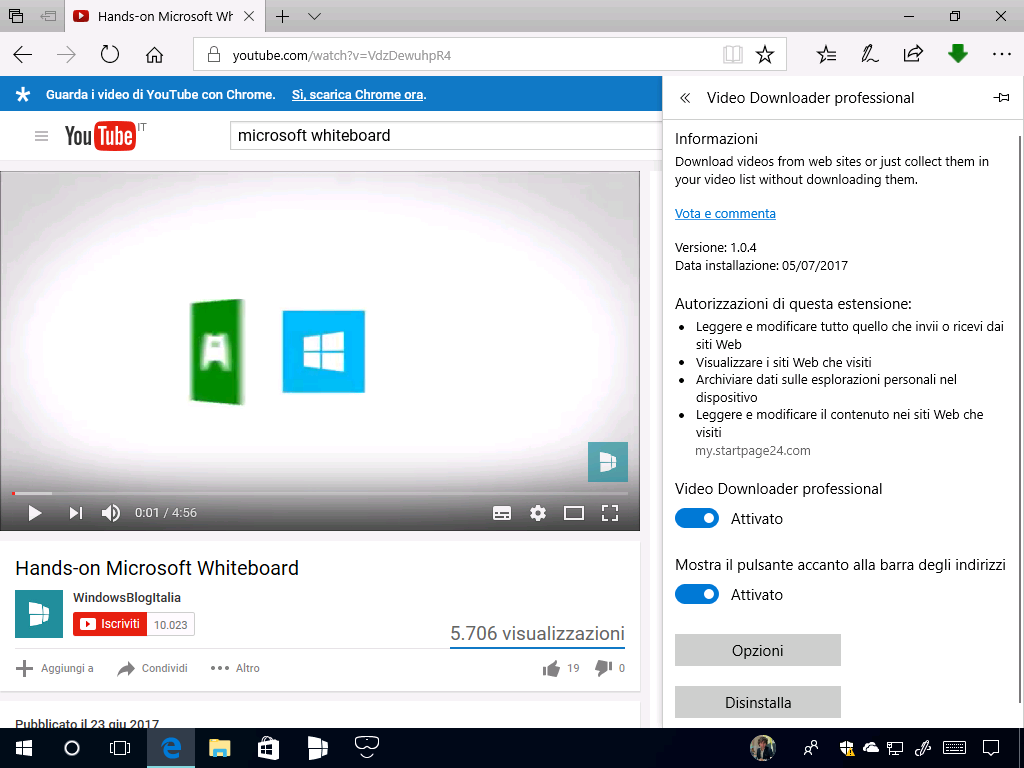
Task: Open the Vota e commenta link
Action: pos(725,214)
